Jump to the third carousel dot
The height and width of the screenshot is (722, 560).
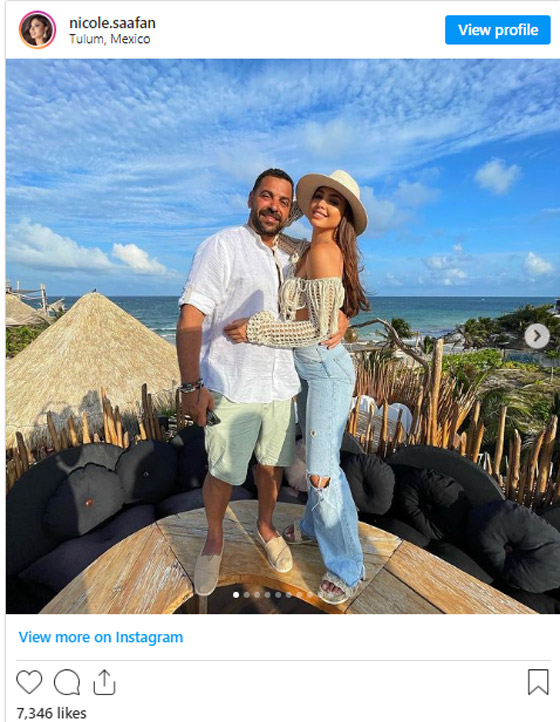point(257,595)
